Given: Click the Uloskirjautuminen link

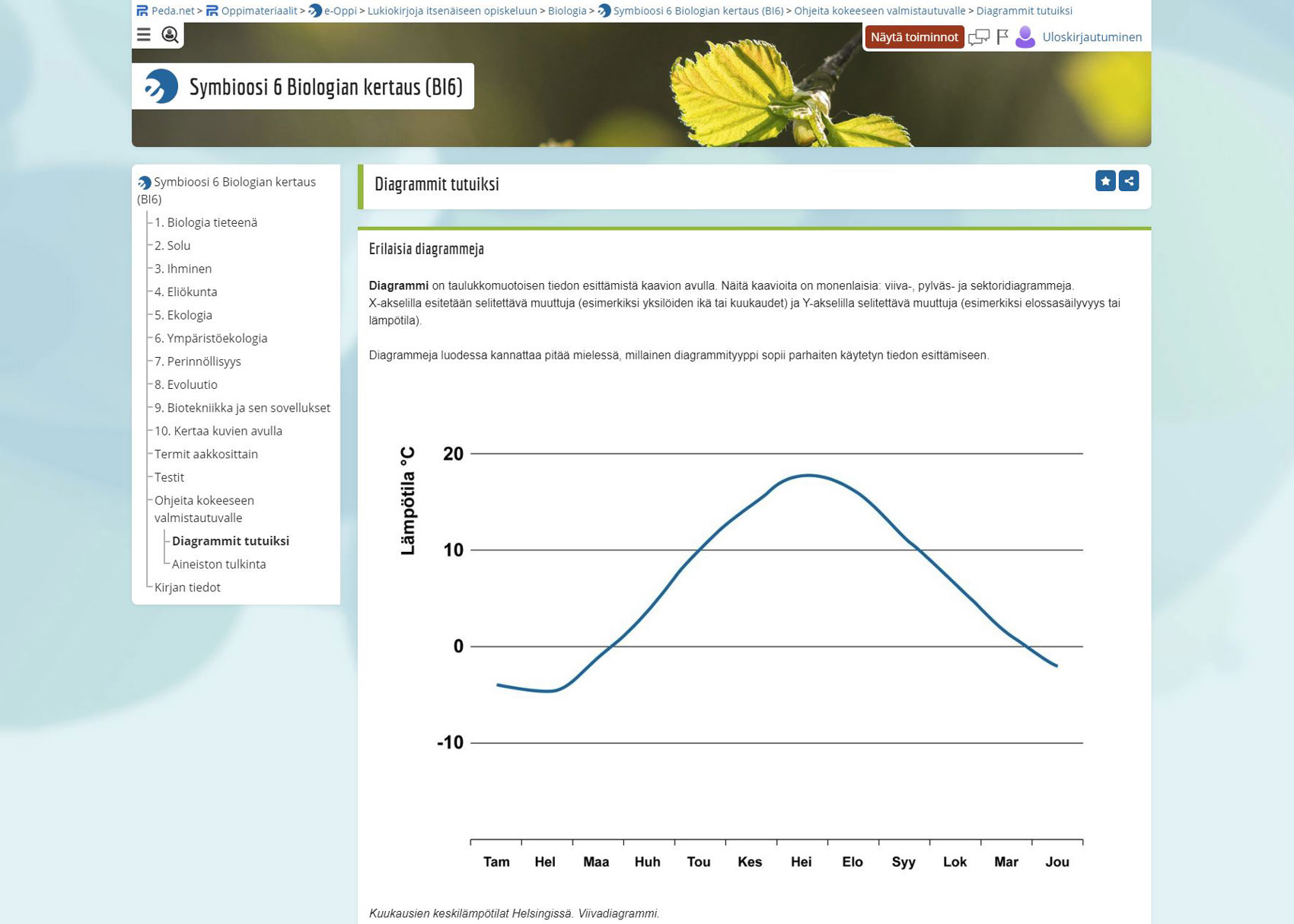Looking at the screenshot, I should [x=1092, y=37].
